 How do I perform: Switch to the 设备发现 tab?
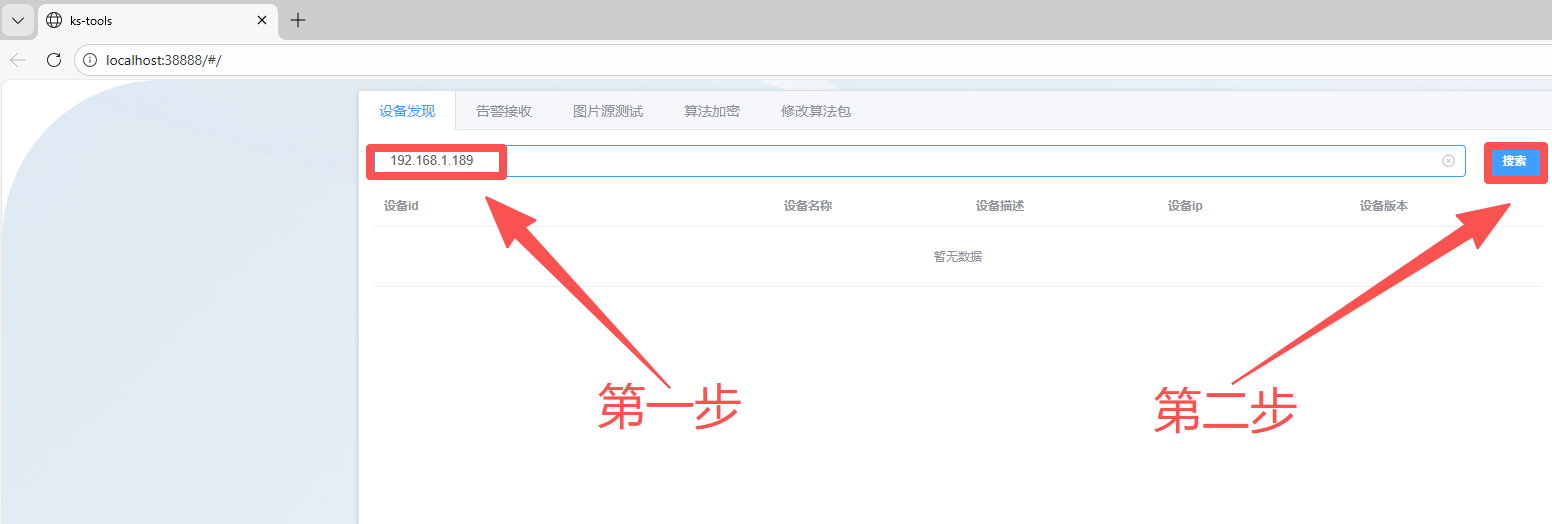click(407, 111)
